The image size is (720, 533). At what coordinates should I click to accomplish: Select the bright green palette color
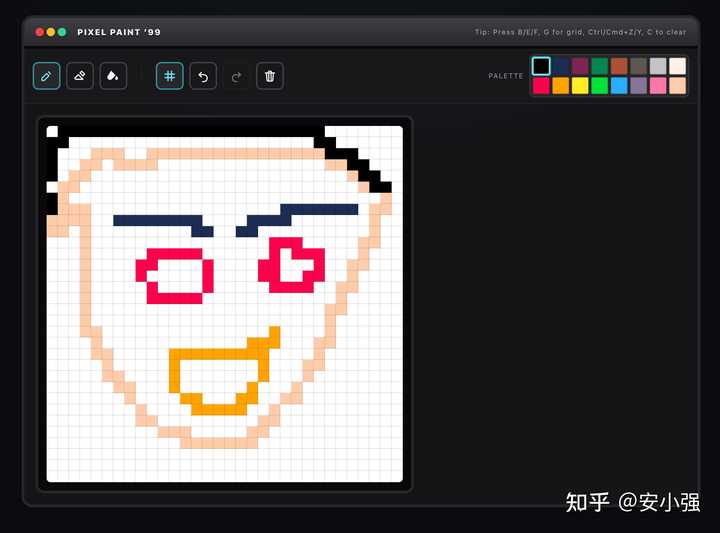(x=599, y=86)
